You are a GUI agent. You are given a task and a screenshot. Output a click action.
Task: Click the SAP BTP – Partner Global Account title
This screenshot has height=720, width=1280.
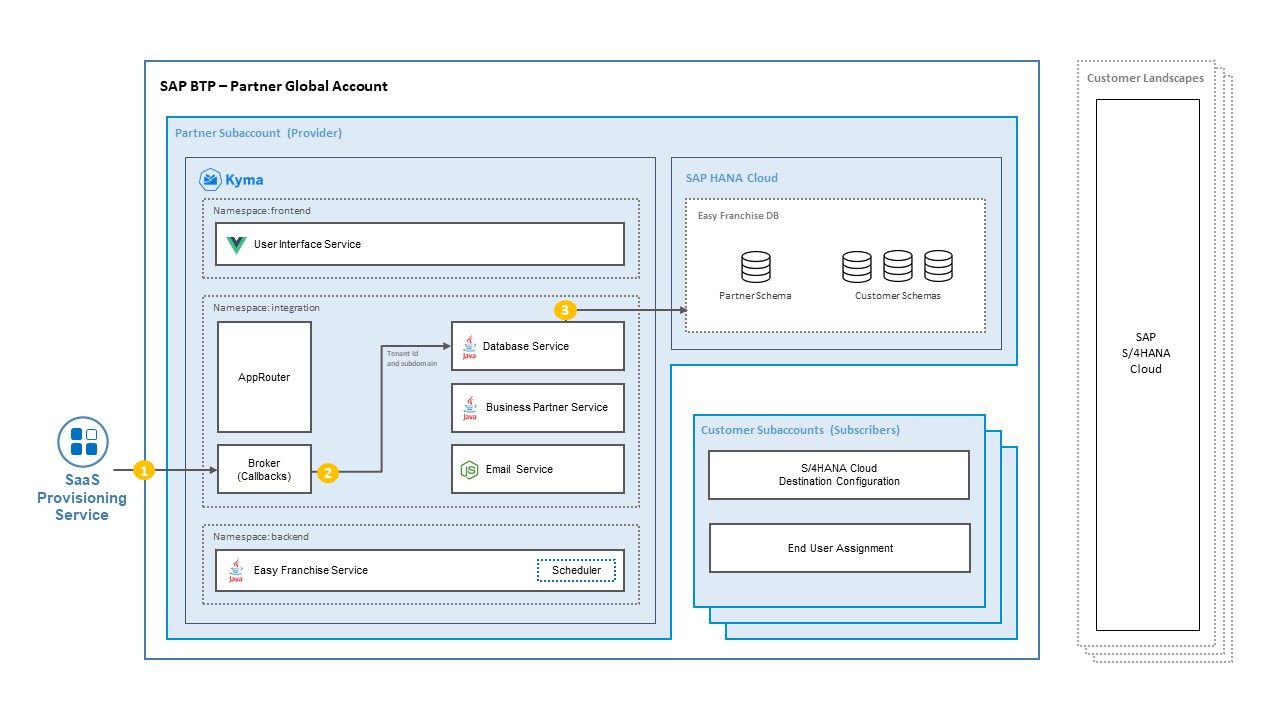point(274,86)
